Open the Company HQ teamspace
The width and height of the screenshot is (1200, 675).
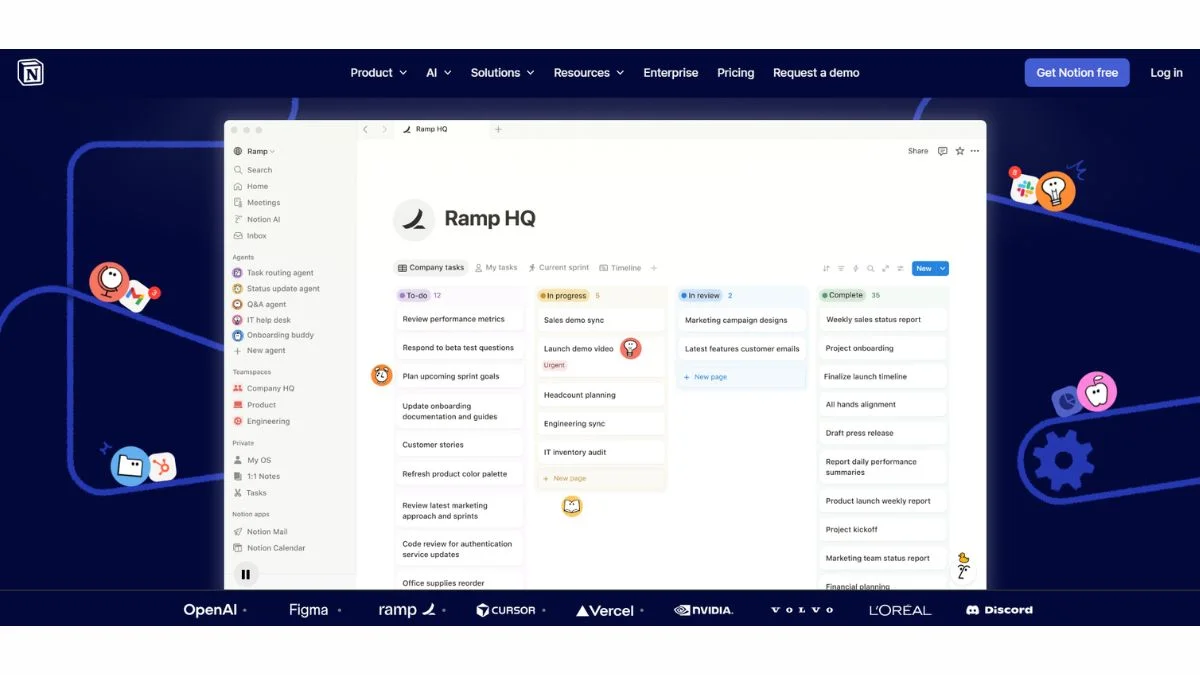point(263,388)
